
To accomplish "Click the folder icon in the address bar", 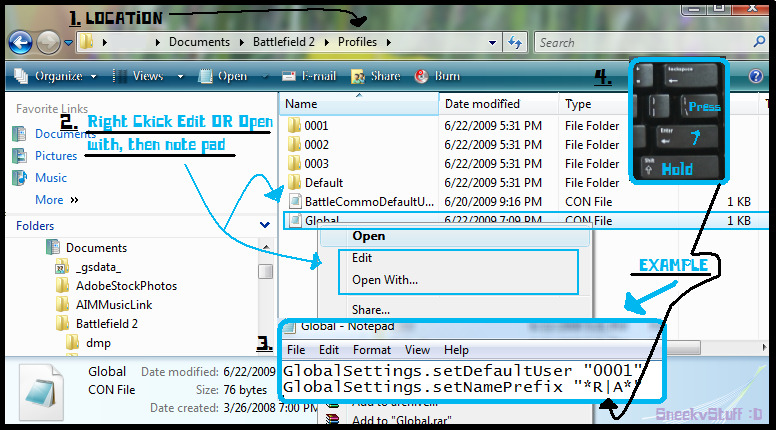I will [87, 42].
